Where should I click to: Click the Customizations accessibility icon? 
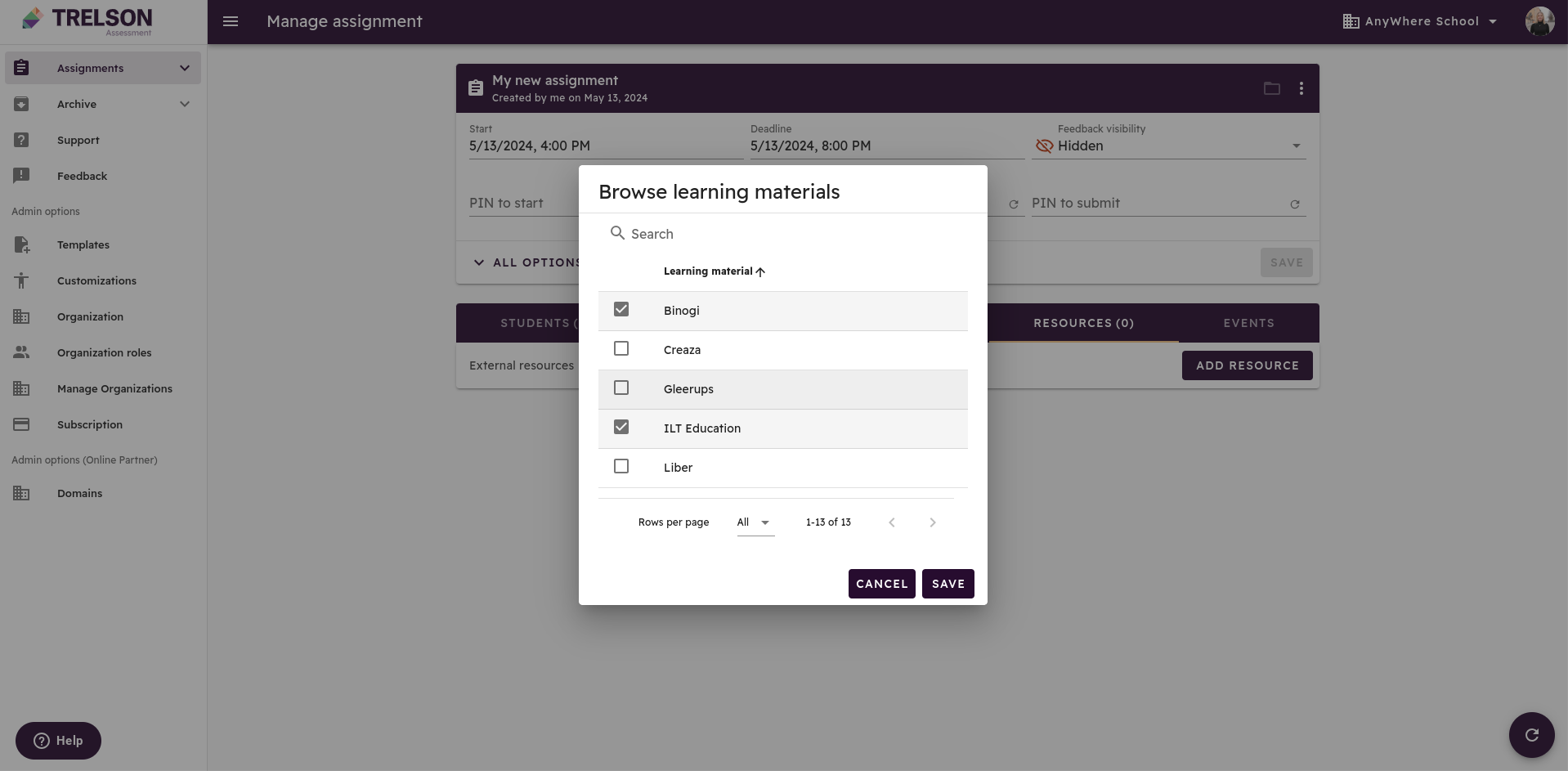[22, 280]
